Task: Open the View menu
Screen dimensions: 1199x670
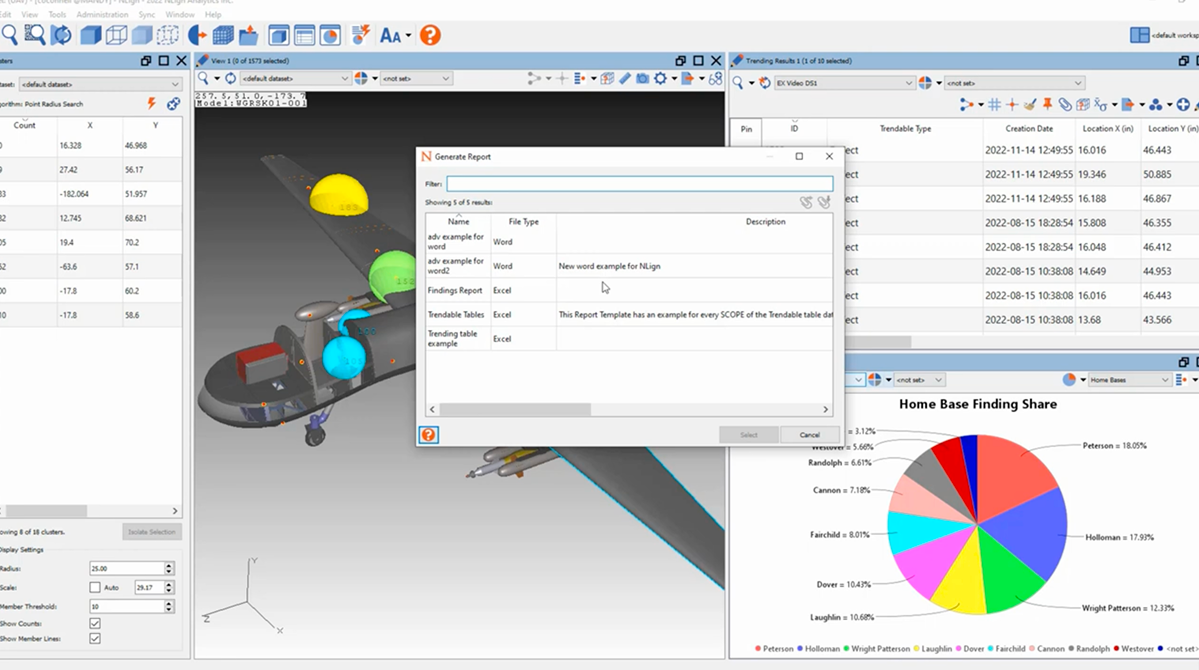Action: 30,15
